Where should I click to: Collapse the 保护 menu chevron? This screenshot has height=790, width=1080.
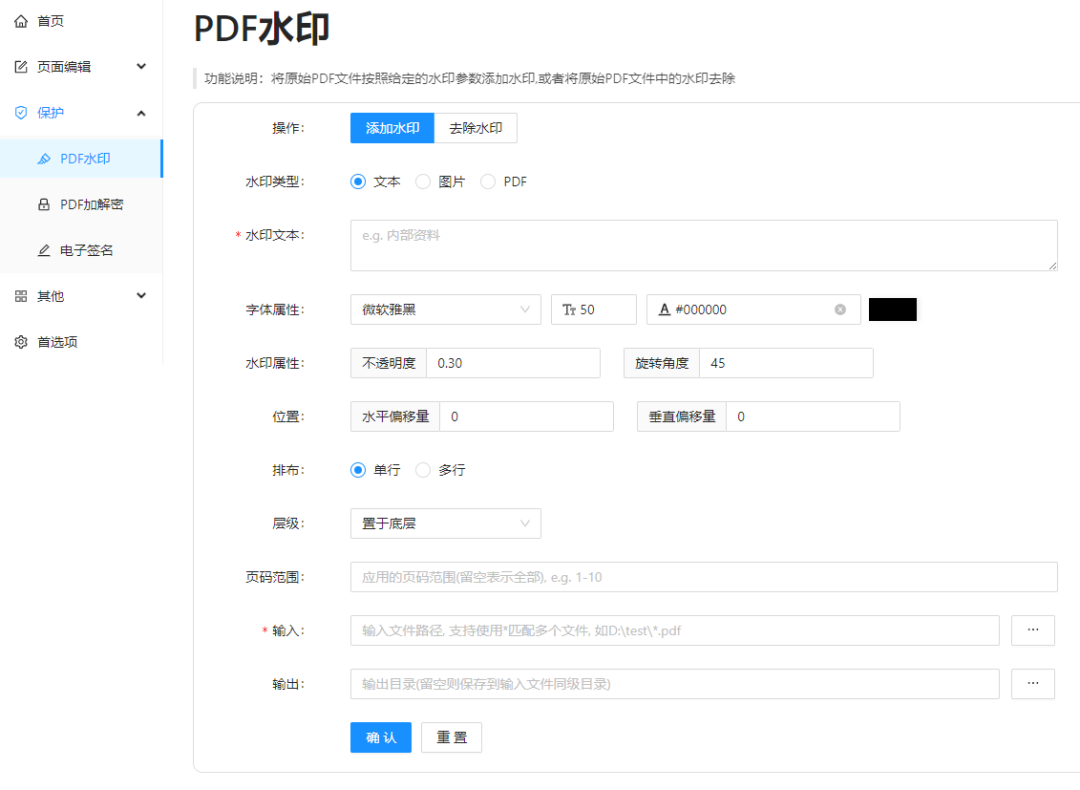pyautogui.click(x=141, y=113)
